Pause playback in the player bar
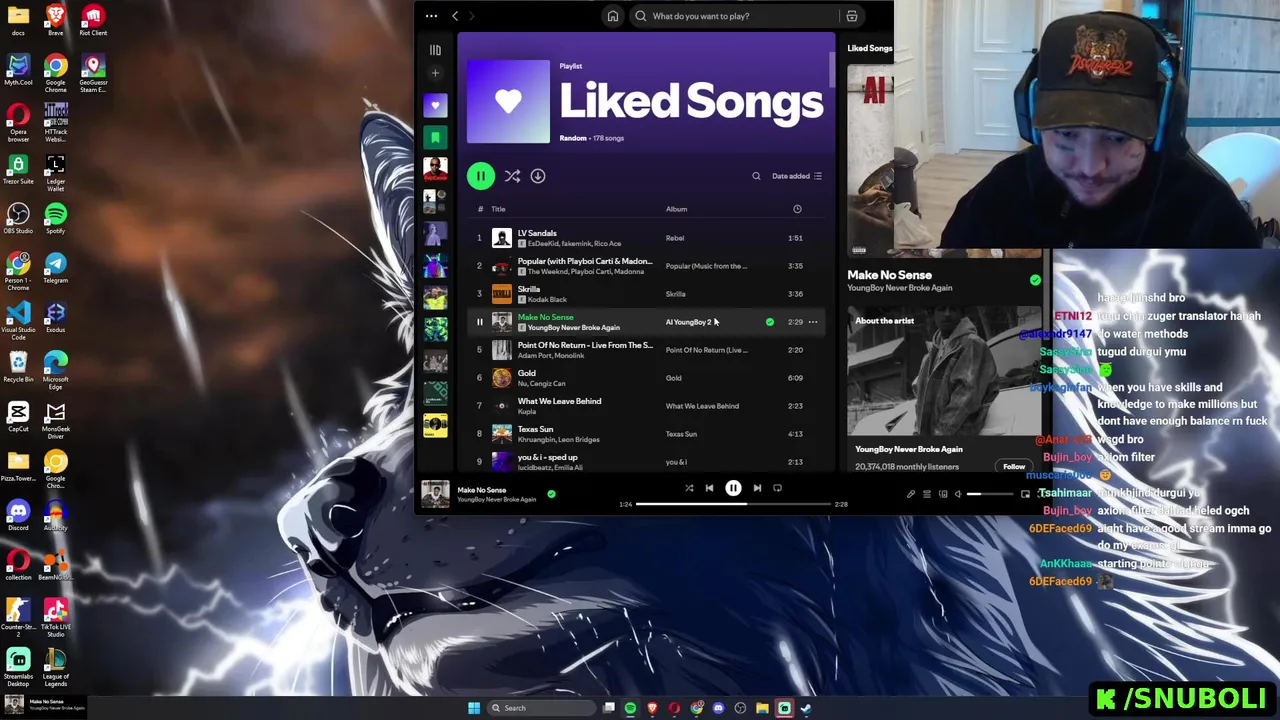The width and height of the screenshot is (1280, 720). click(733, 488)
